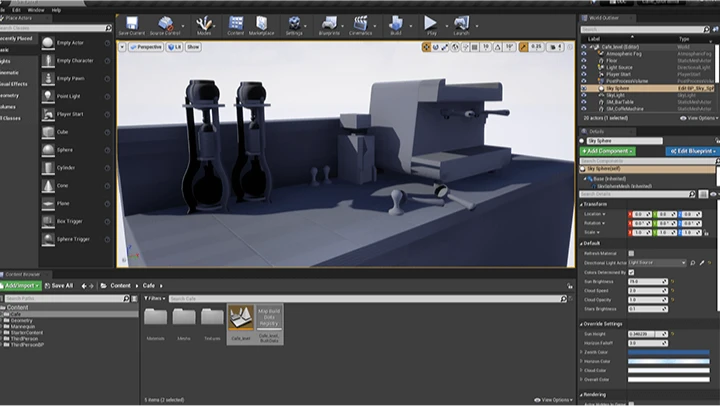The height and width of the screenshot is (406, 720).
Task: Click the Show button in viewport
Action: 193,47
